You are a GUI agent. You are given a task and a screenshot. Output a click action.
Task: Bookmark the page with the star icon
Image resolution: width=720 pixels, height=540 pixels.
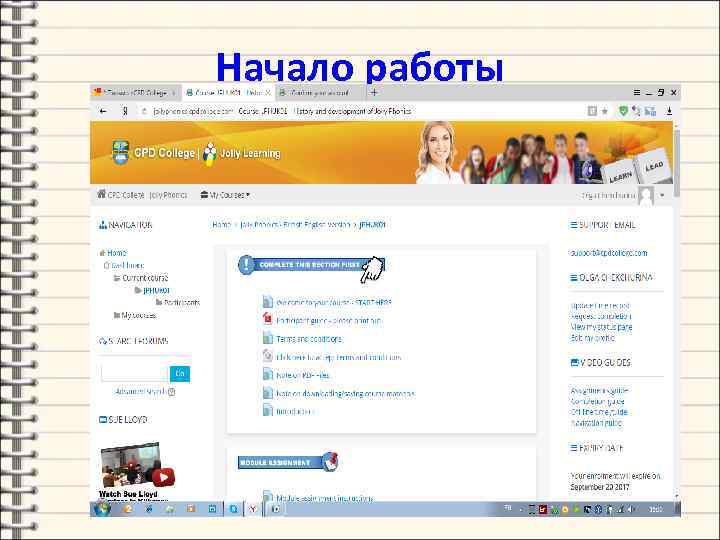[x=605, y=111]
